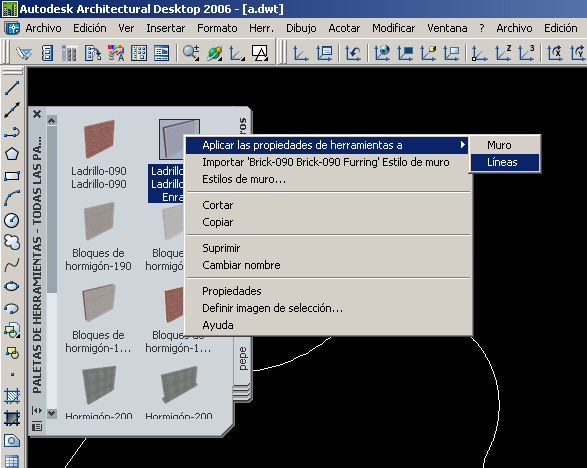Screen dimensions: 587x468
Task: Open the Insertar menu
Action: click(165, 28)
